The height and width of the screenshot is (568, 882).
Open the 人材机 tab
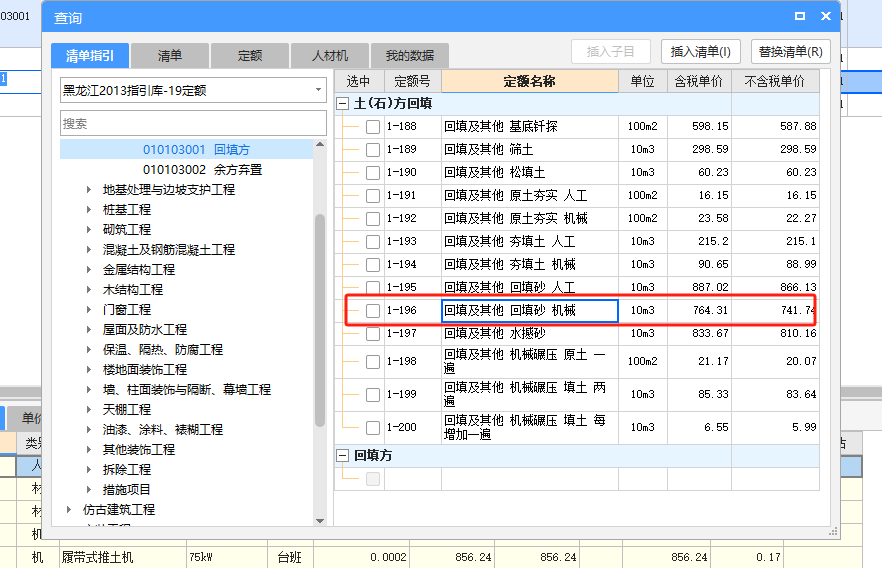tap(330, 56)
